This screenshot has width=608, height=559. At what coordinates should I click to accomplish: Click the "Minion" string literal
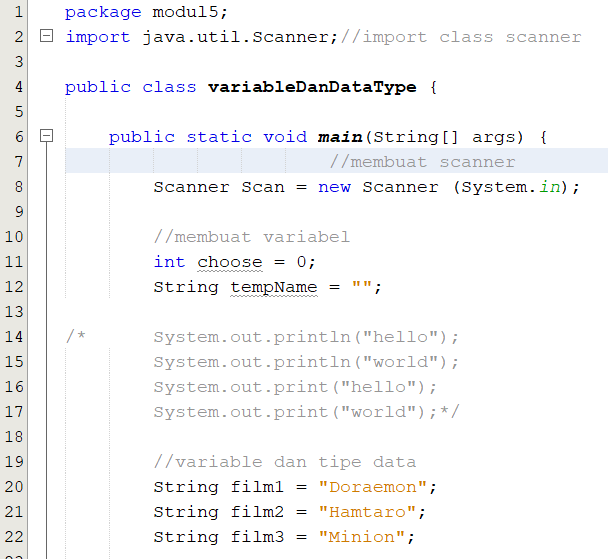point(361,537)
